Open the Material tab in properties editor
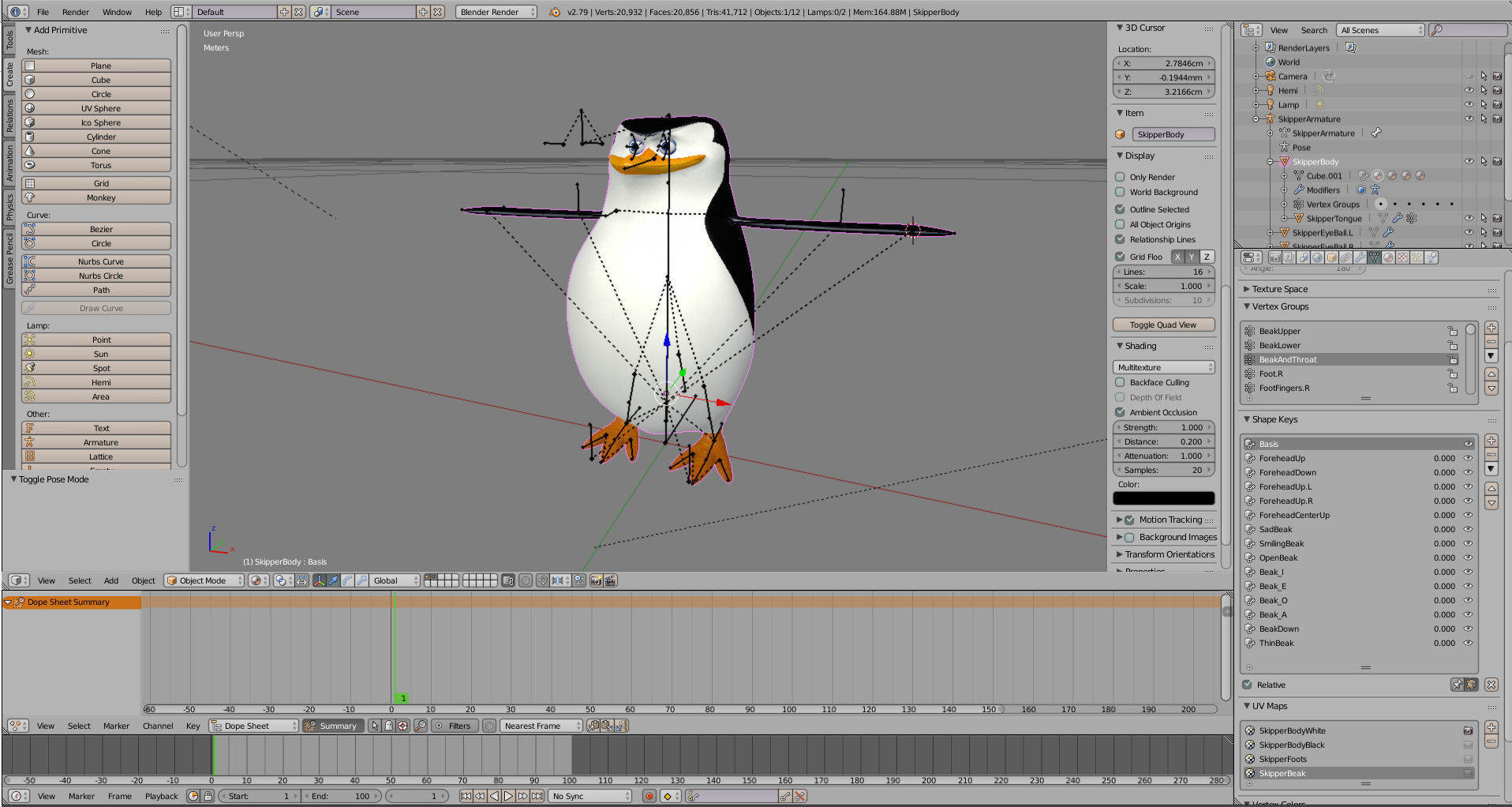 [x=1389, y=257]
